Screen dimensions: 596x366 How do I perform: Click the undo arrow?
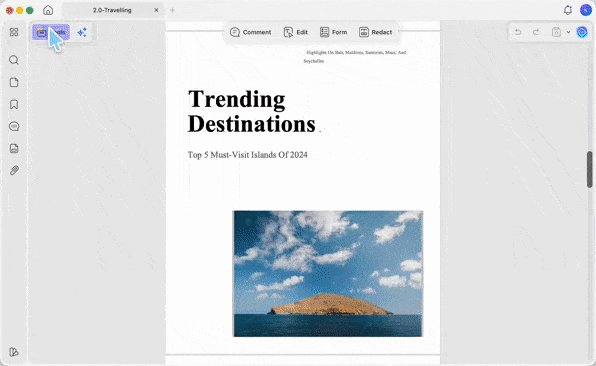point(518,32)
